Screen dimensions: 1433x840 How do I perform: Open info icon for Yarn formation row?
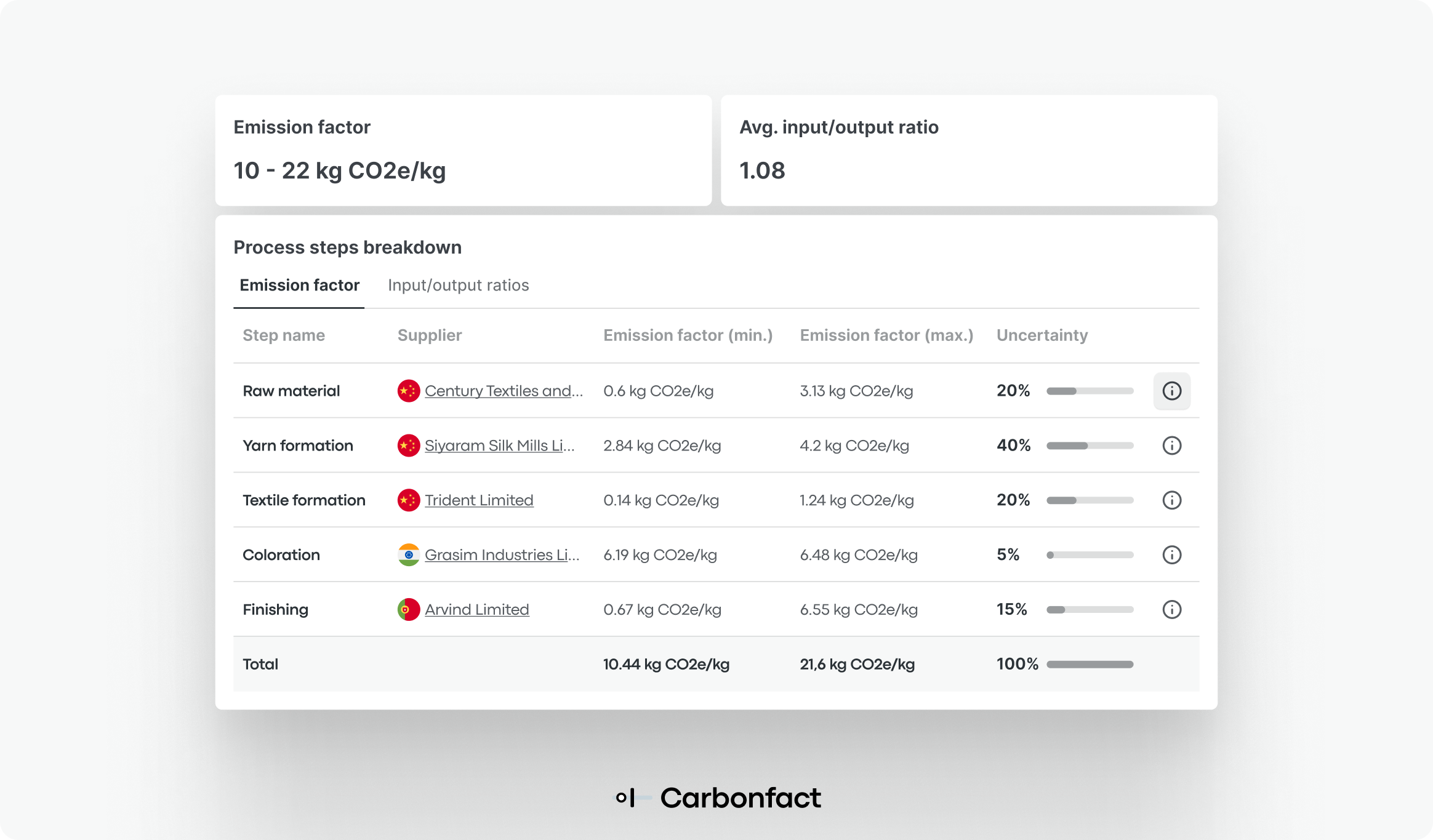(1171, 446)
